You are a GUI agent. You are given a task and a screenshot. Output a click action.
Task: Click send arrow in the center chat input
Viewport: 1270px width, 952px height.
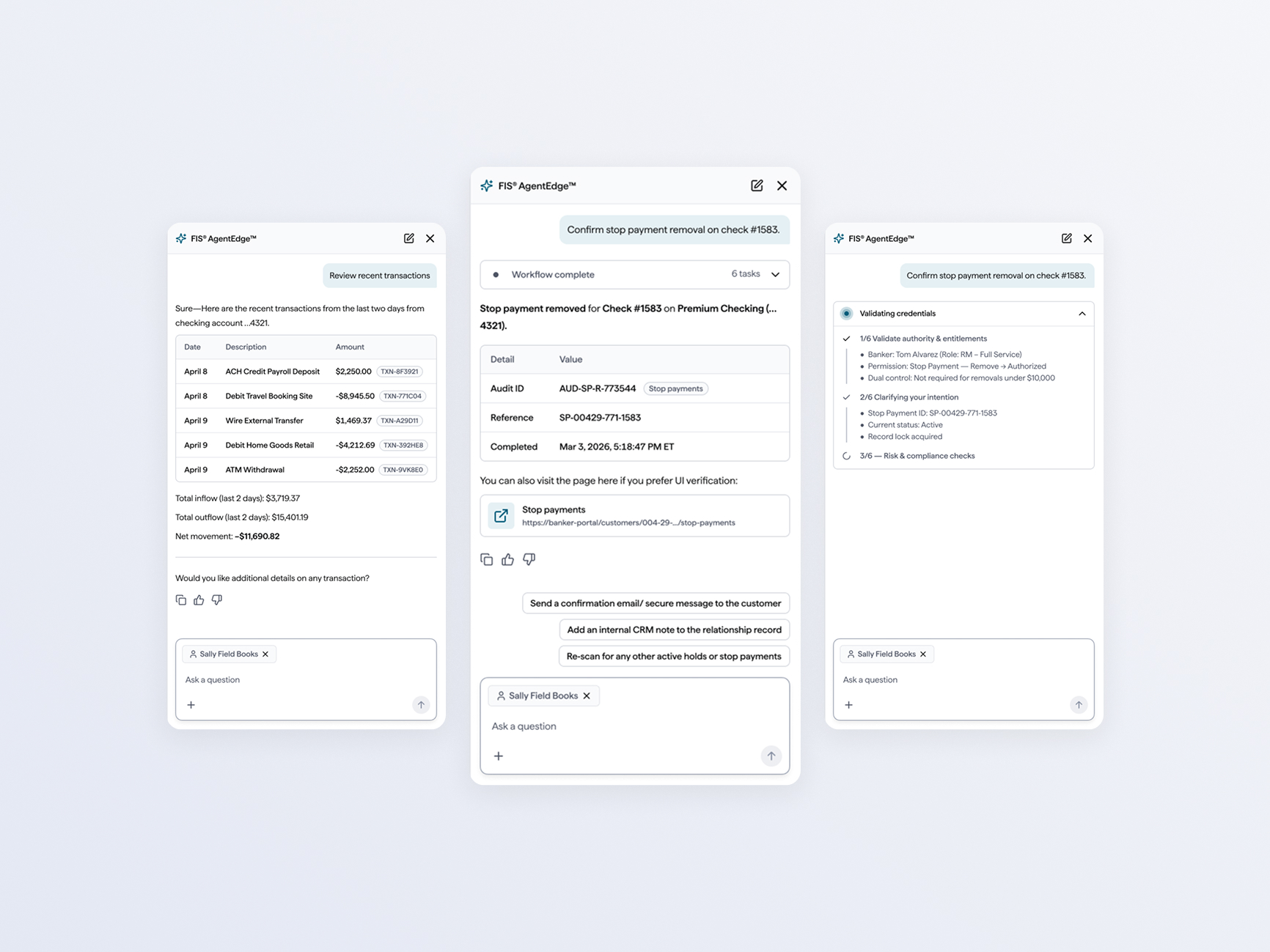point(771,756)
